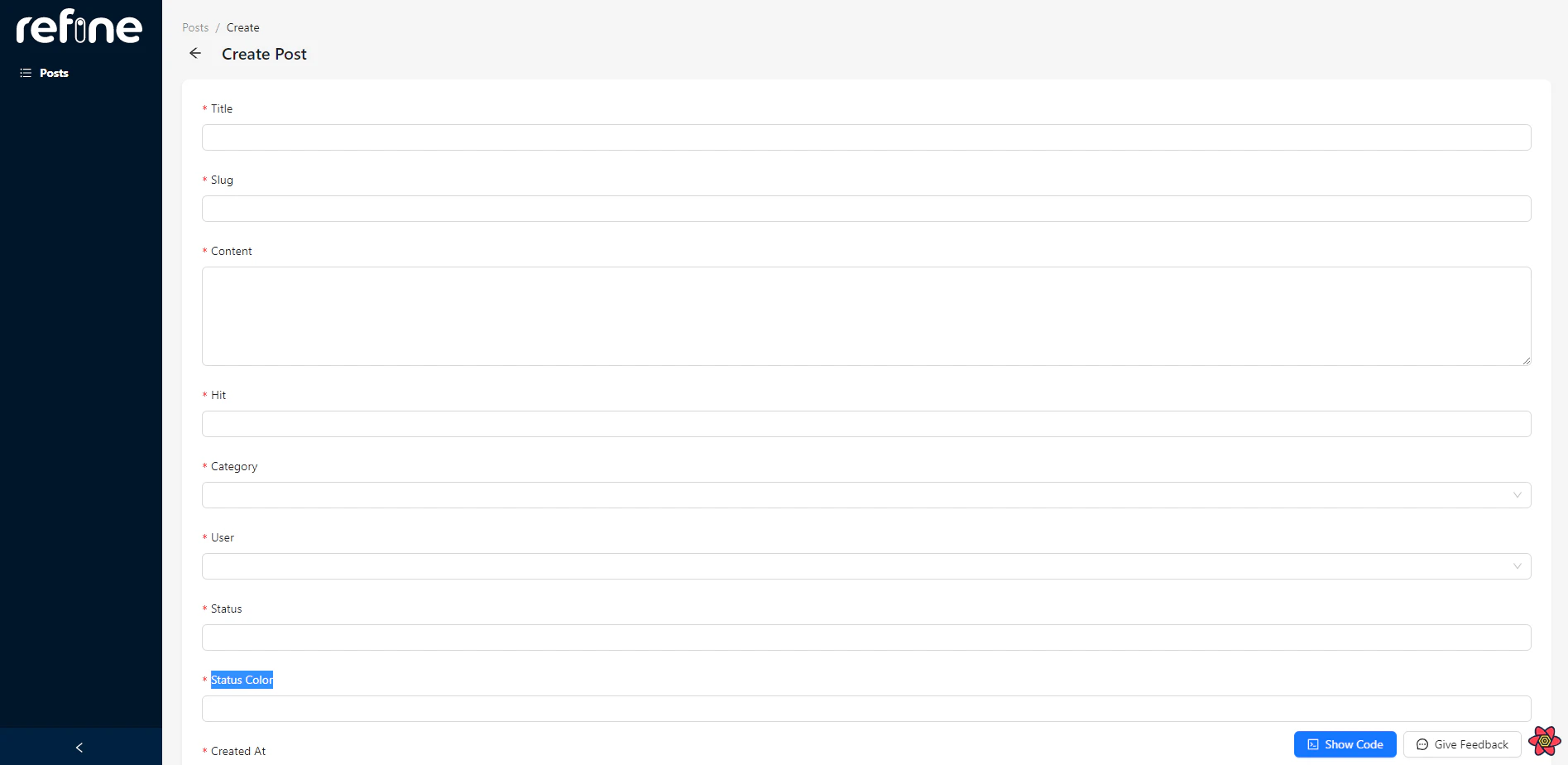Viewport: 1568px width, 765px height.
Task: Grab the Content textarea resize handle
Action: coord(1527,361)
